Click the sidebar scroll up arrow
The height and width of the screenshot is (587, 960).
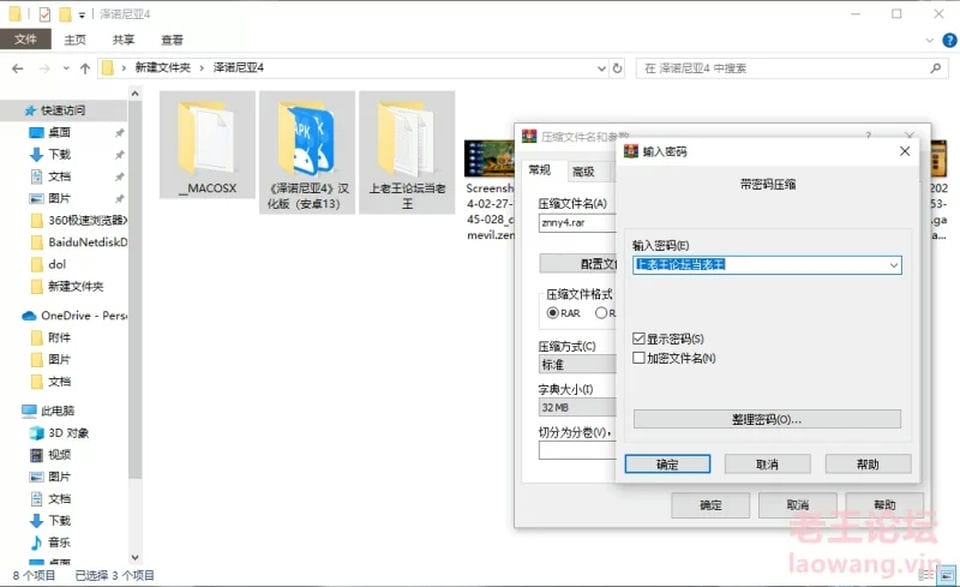point(135,94)
